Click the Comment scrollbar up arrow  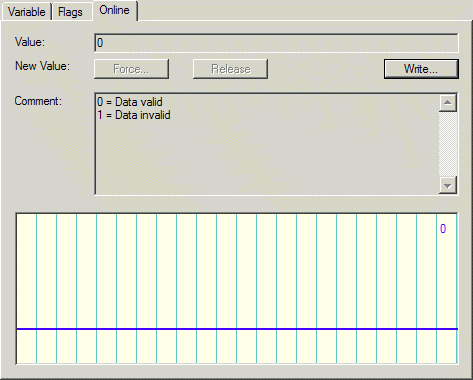pos(447,103)
